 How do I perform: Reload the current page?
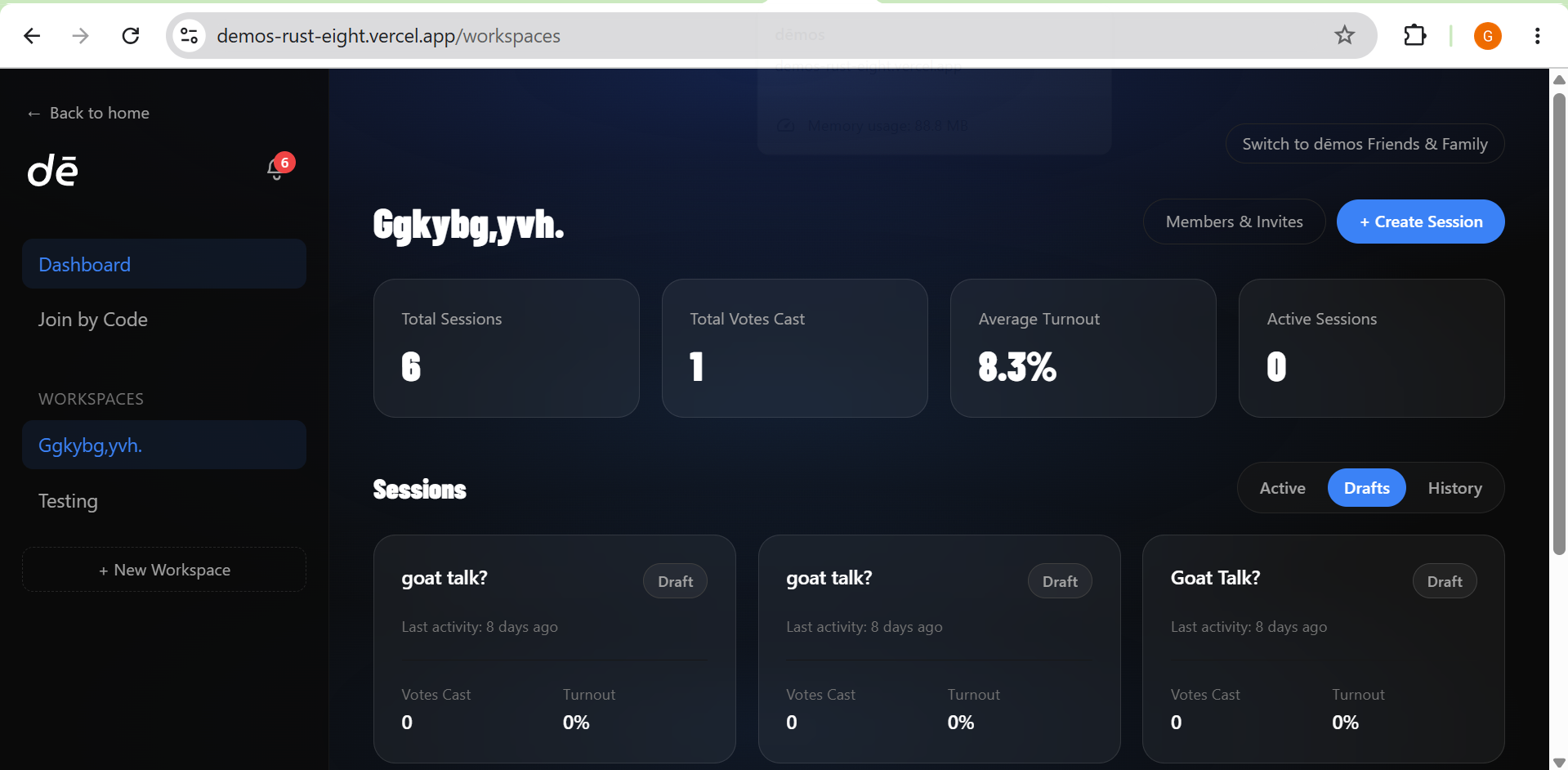pyautogui.click(x=131, y=36)
